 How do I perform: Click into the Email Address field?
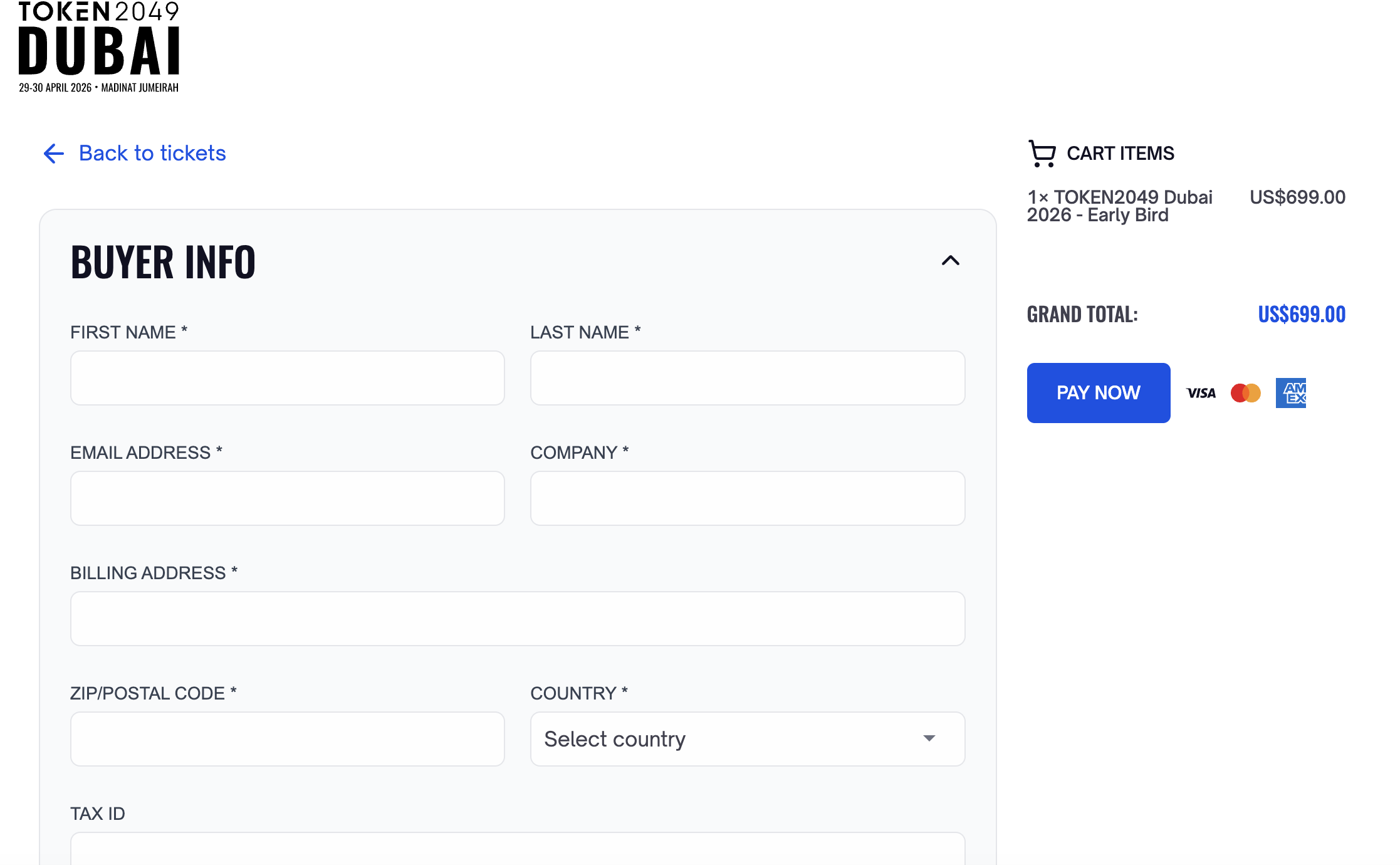[x=287, y=498]
